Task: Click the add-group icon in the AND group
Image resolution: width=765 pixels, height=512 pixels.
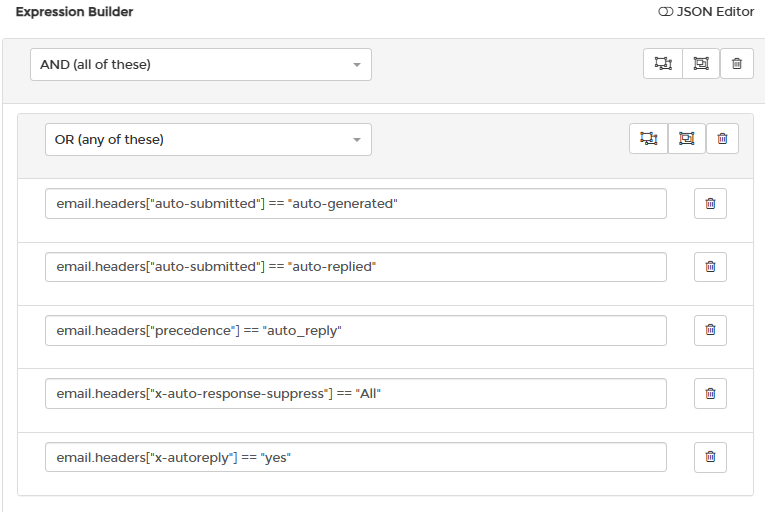Action: [701, 63]
